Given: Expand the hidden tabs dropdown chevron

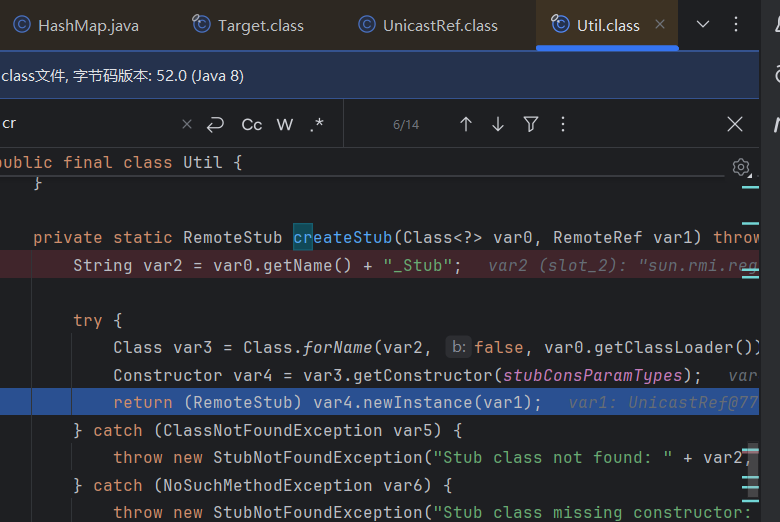Looking at the screenshot, I should [703, 25].
